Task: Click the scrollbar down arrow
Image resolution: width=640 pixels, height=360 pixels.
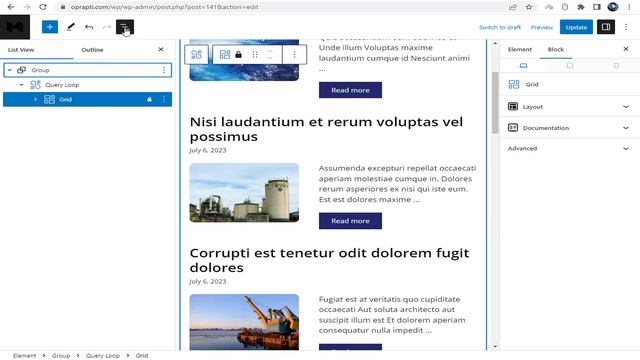Action: tap(495, 346)
